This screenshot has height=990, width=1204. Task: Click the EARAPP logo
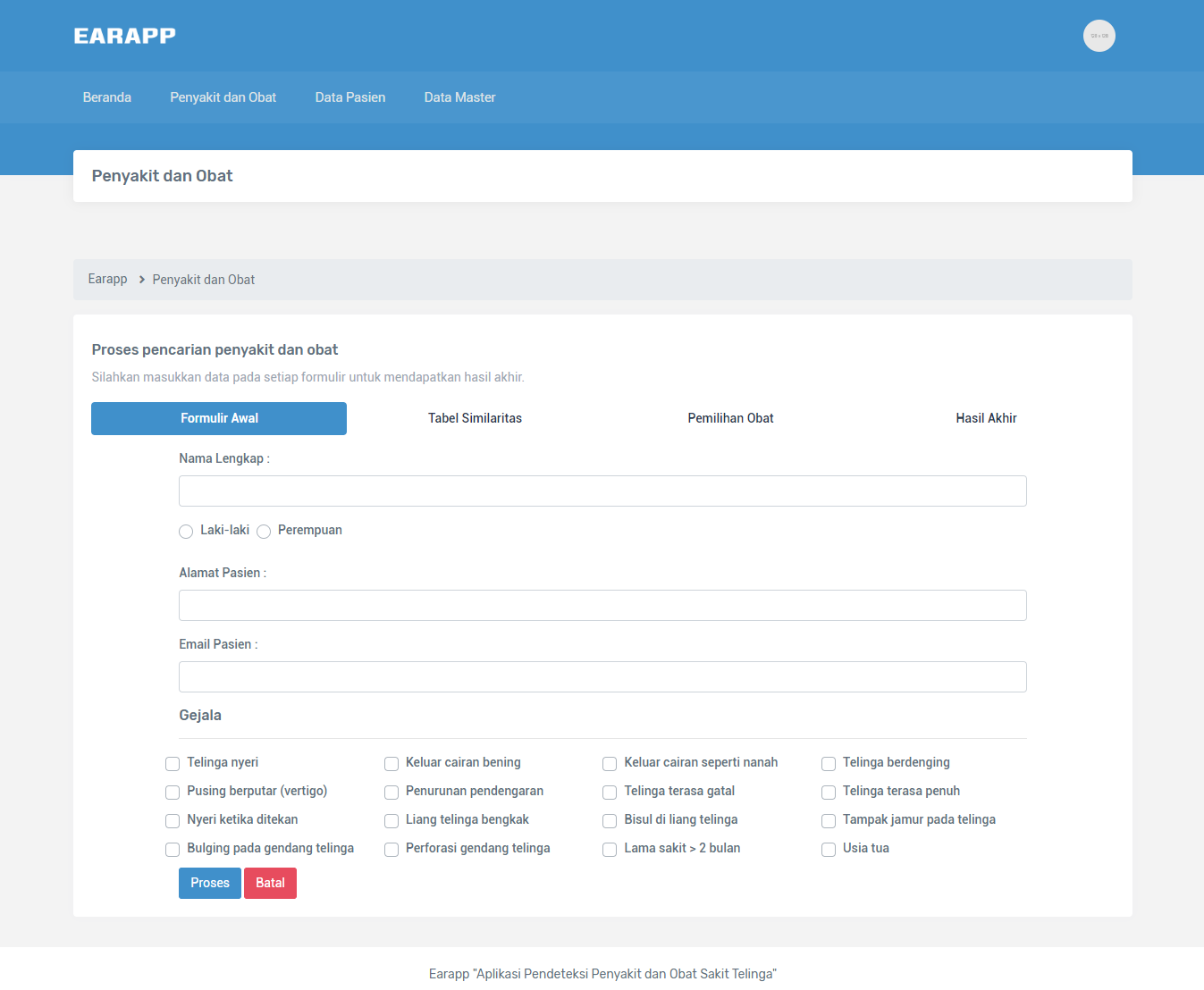[x=124, y=36]
